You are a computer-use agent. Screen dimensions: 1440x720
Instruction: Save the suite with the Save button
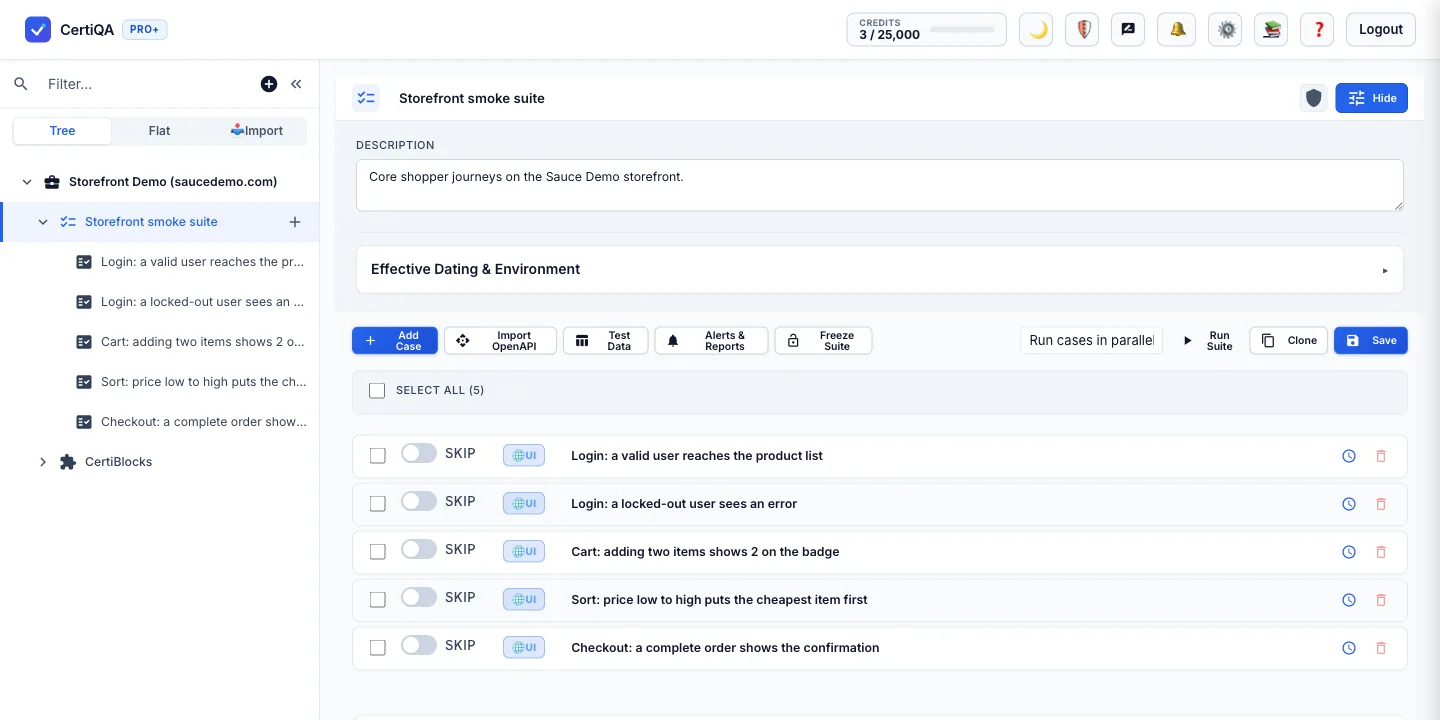tap(1371, 341)
